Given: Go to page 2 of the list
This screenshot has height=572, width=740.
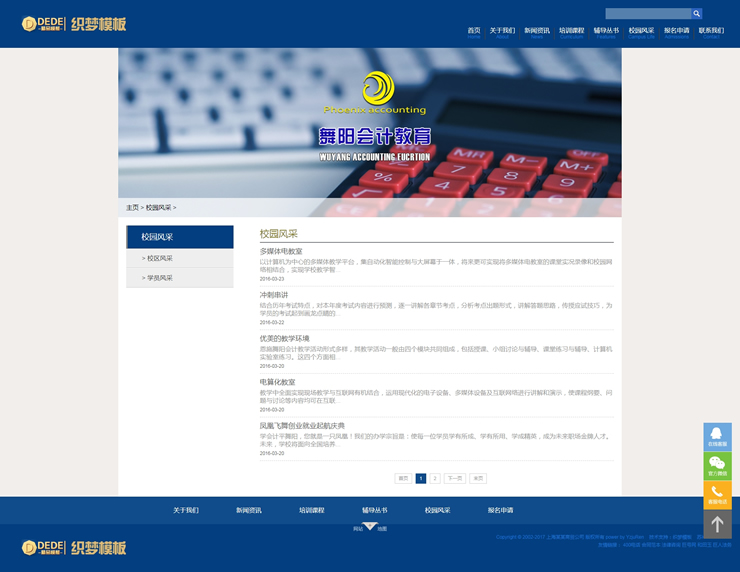Looking at the screenshot, I should pos(435,479).
